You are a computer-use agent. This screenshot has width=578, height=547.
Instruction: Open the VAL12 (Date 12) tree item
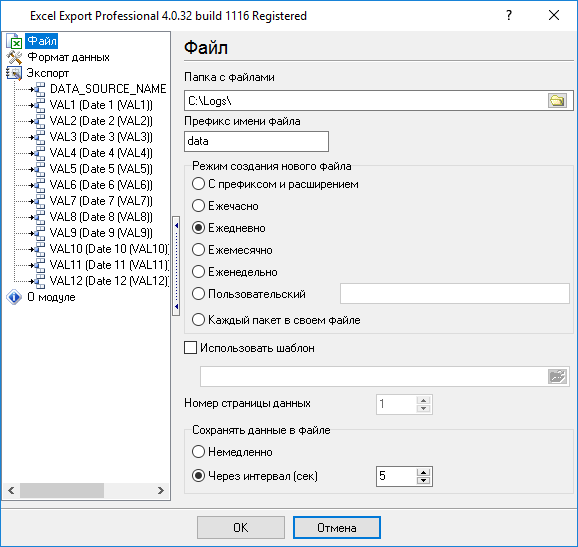pos(109,281)
